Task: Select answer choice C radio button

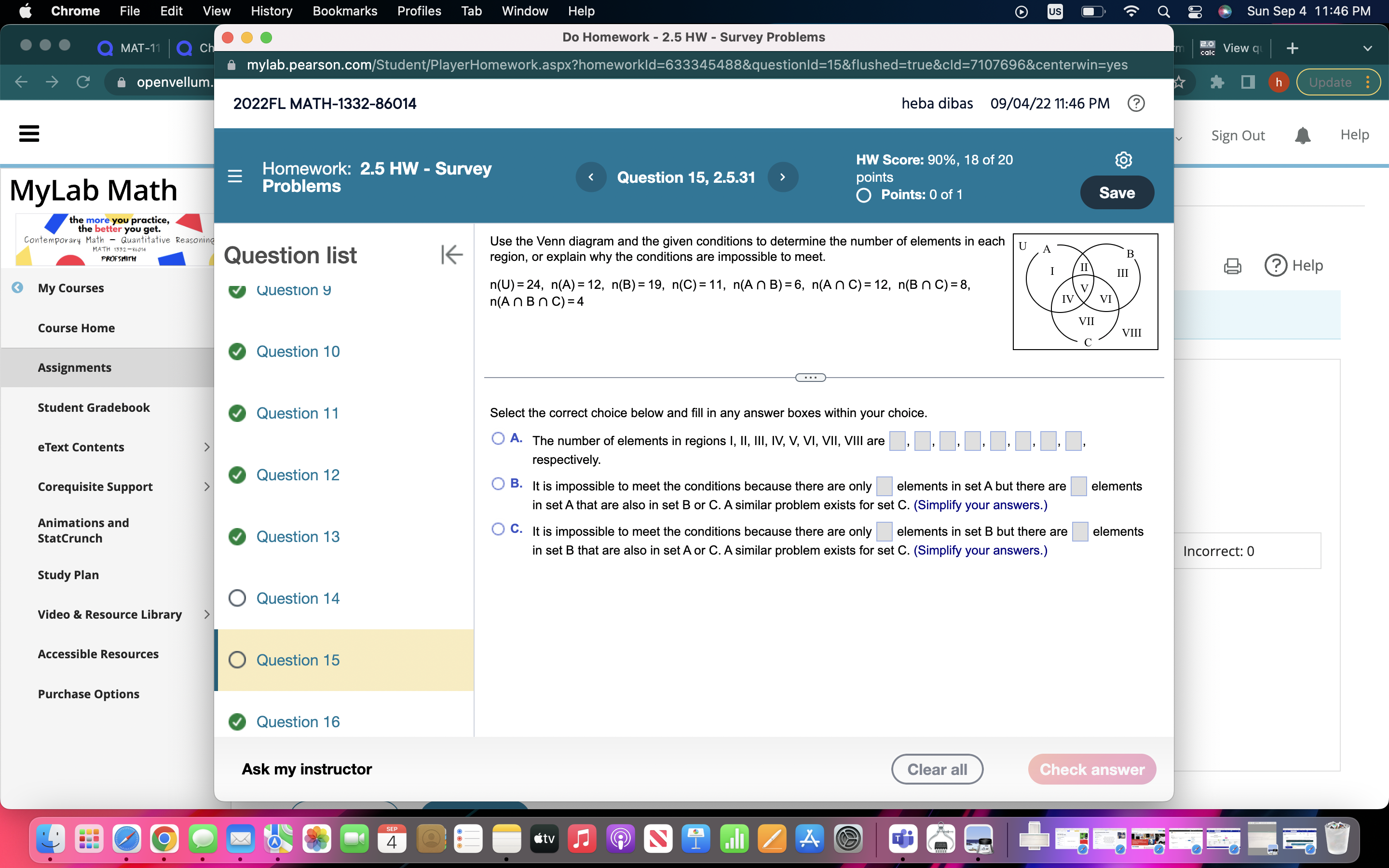Action: point(498,529)
